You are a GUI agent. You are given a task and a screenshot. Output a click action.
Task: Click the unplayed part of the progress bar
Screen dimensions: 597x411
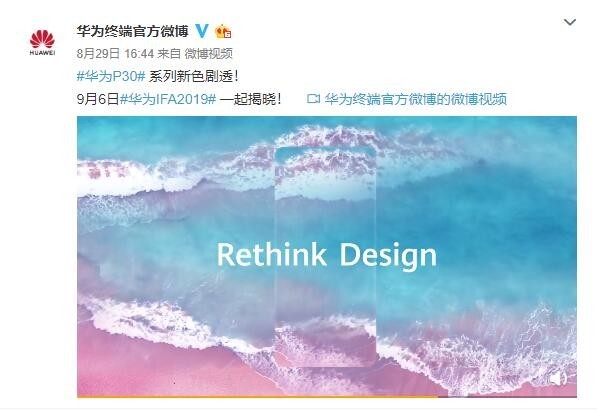click(507, 397)
